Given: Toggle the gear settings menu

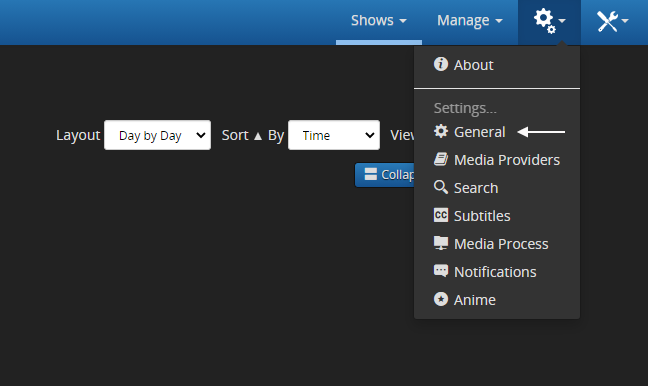Looking at the screenshot, I should (x=549, y=21).
